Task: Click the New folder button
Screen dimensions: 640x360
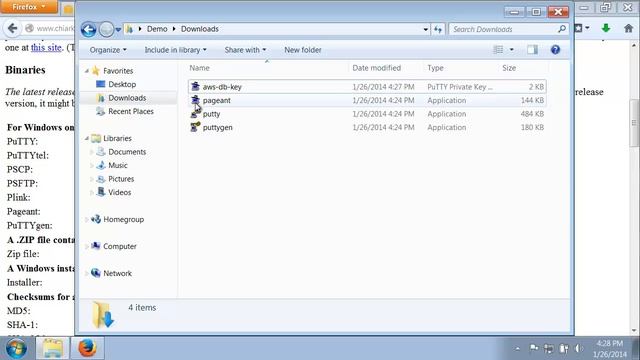Action: click(303, 50)
